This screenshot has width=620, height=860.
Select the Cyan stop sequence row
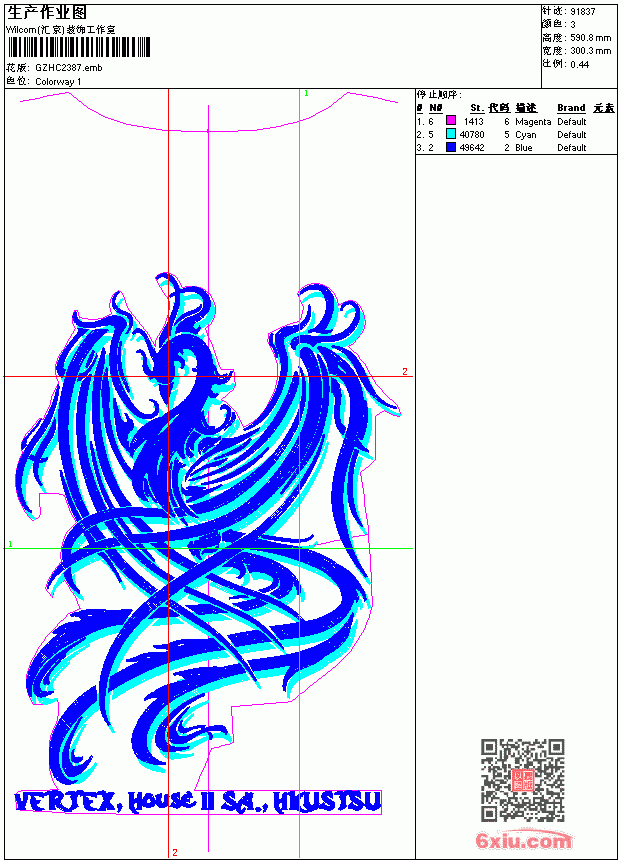coord(516,134)
